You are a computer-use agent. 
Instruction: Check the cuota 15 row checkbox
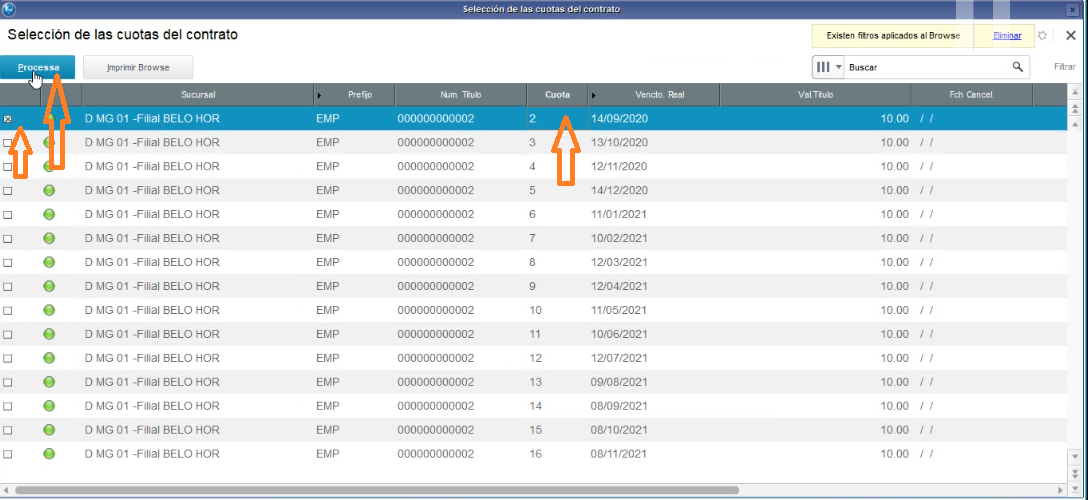pyautogui.click(x=8, y=430)
